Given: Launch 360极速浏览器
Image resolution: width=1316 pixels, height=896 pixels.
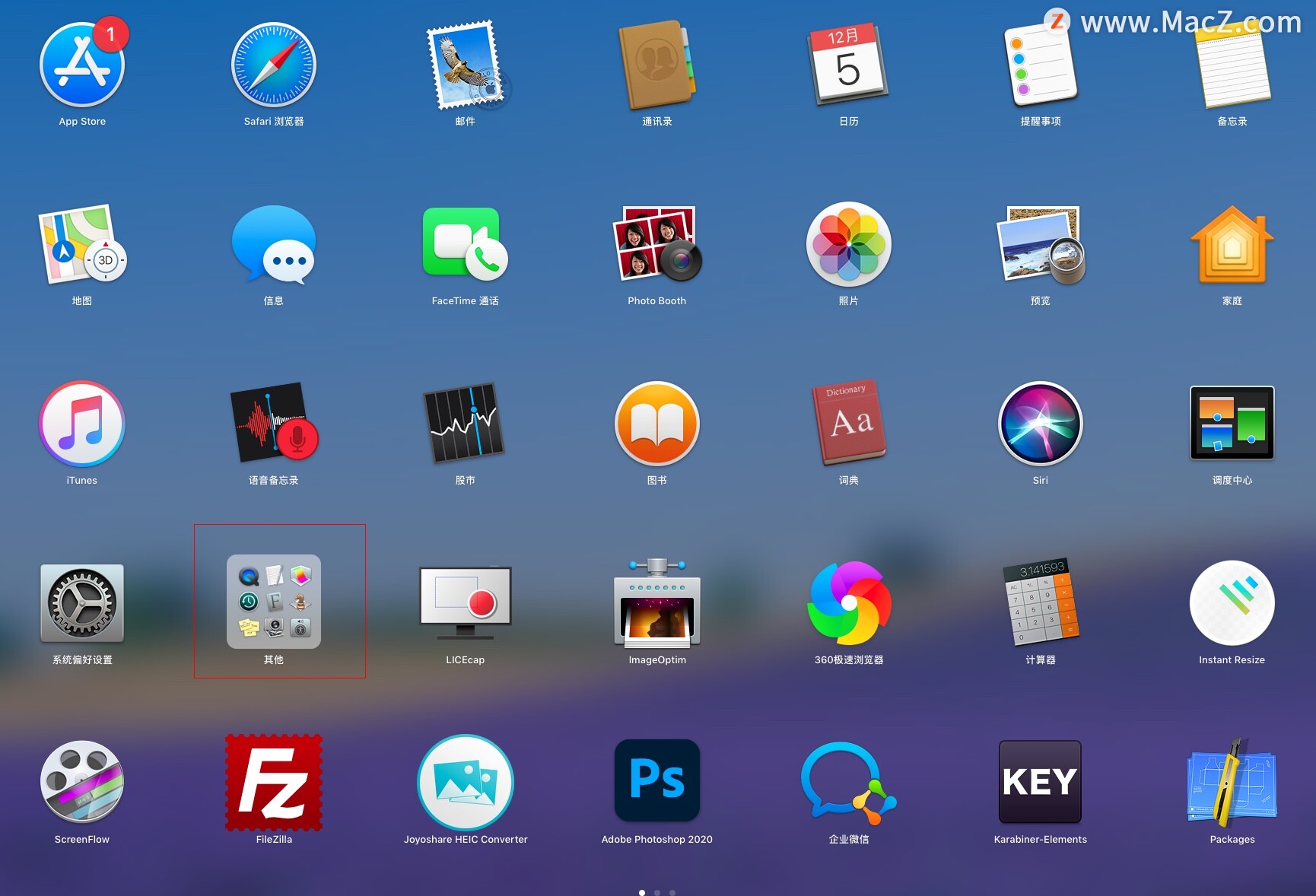Looking at the screenshot, I should tap(849, 603).
